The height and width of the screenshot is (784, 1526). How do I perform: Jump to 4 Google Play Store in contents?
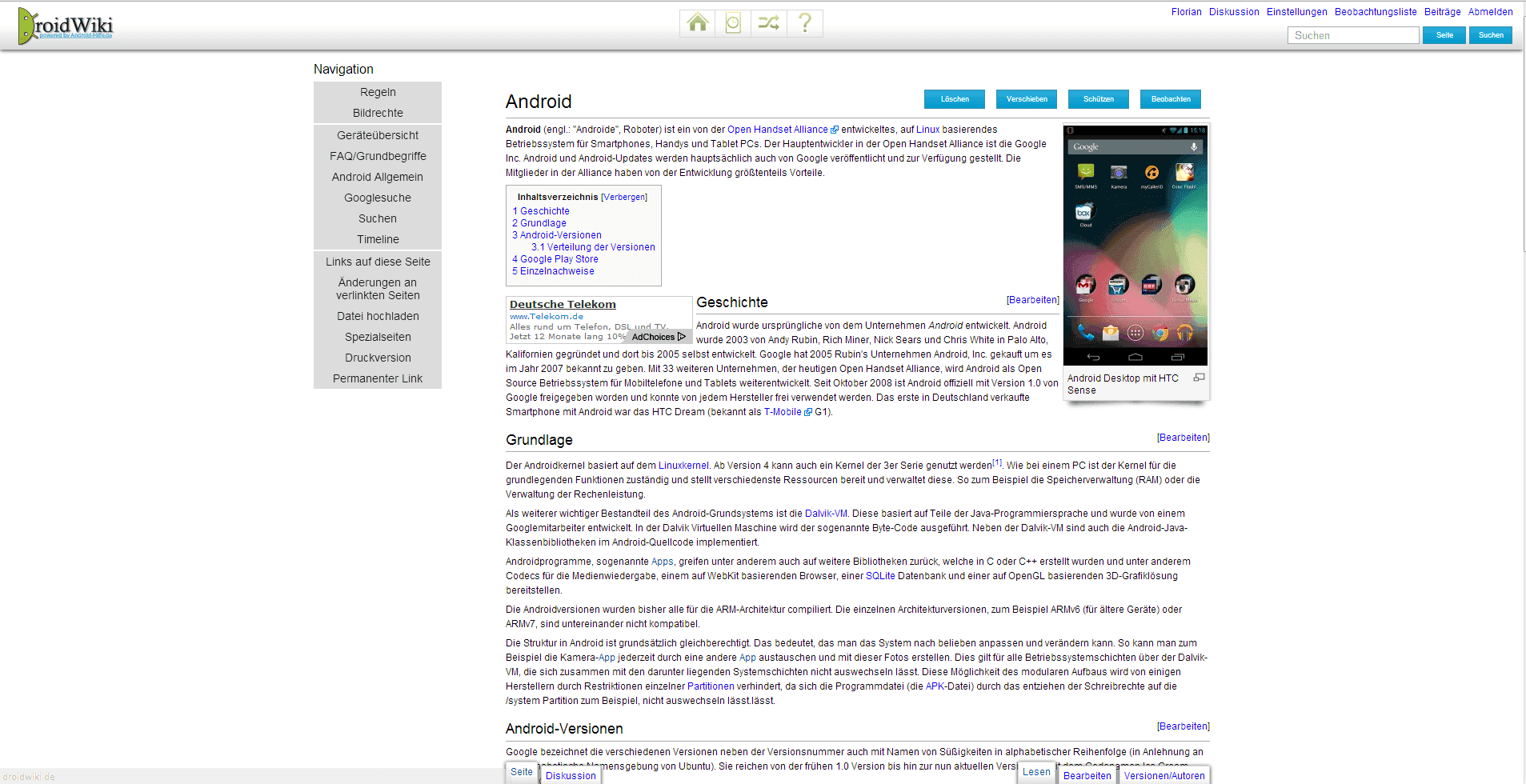click(555, 259)
